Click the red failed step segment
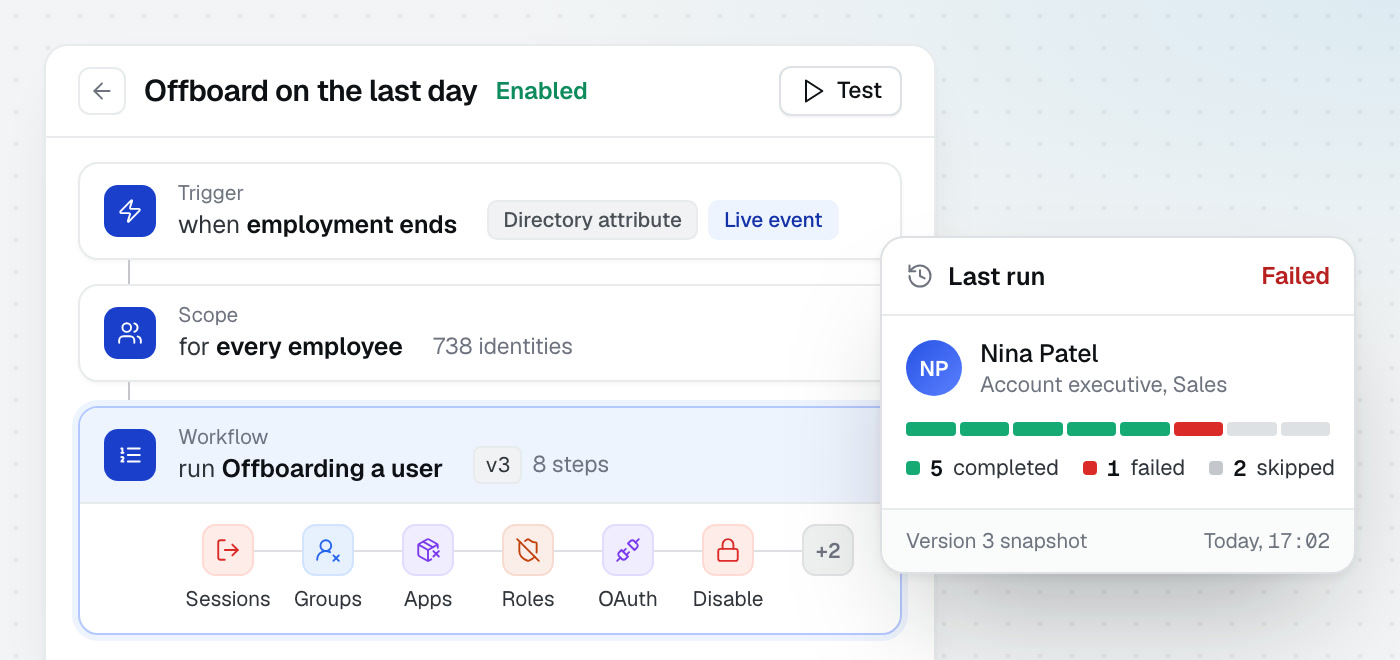Viewport: 1400px width, 660px height. point(1198,429)
